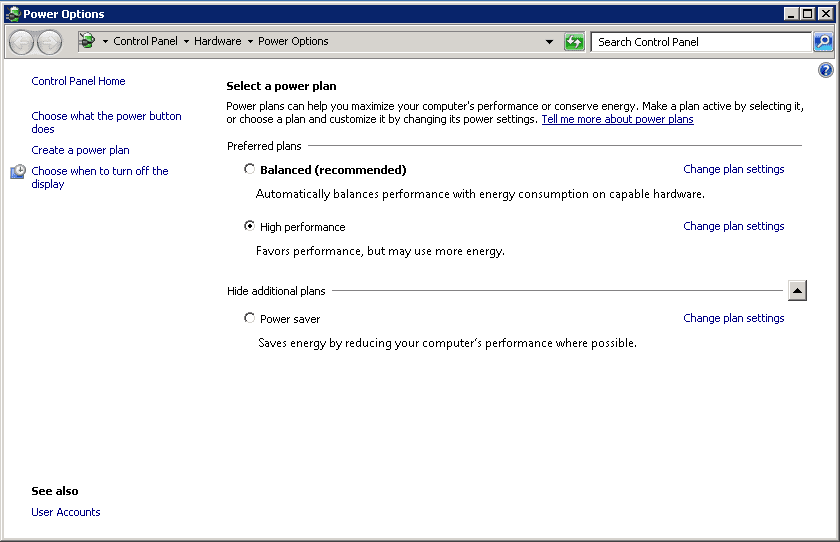Open the address bar history dropdown
The width and height of the screenshot is (840, 542).
(549, 42)
